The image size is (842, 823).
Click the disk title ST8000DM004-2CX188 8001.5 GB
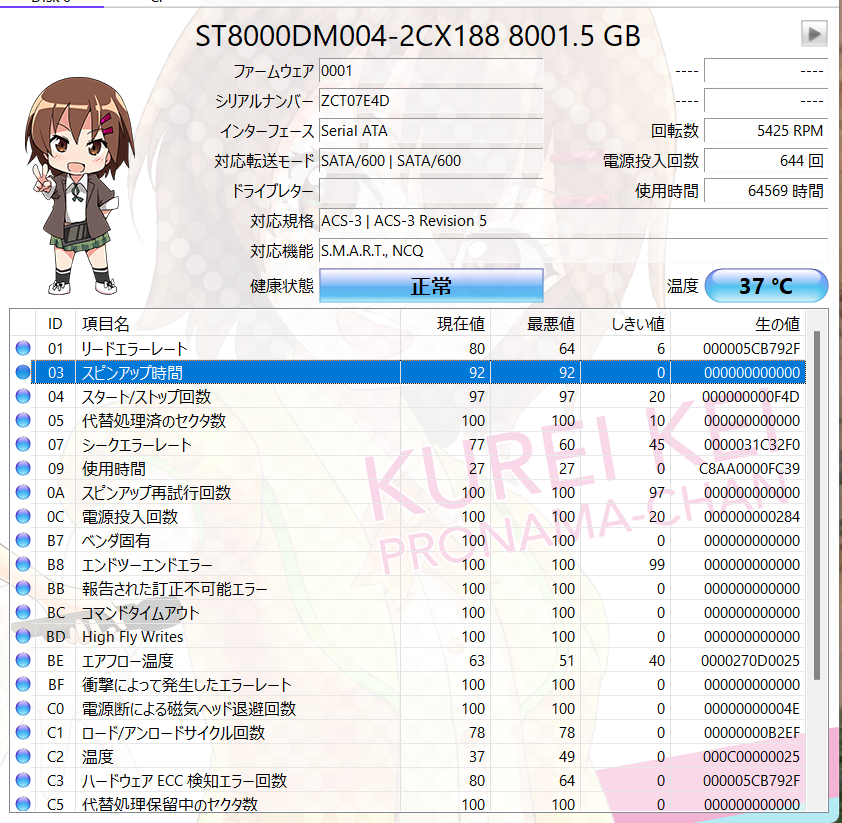[417, 35]
